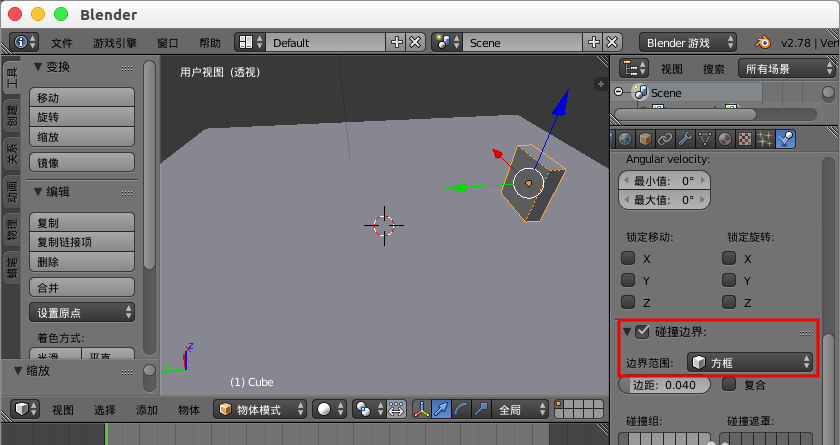Viewport: 840px width, 445px height.
Task: Toggle the viewport region plus button
Action: click(601, 84)
